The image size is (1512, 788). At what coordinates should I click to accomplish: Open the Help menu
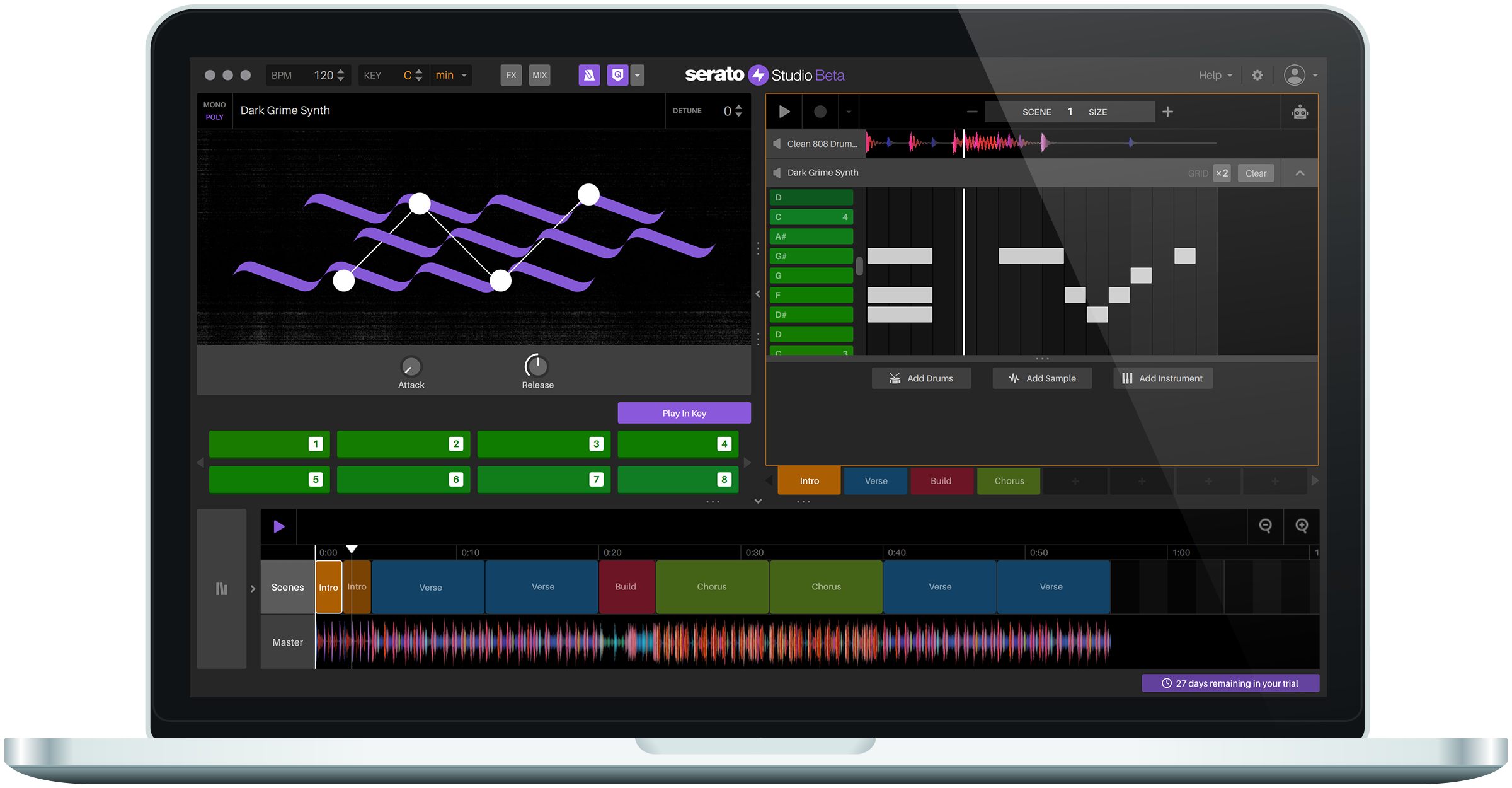(1215, 76)
